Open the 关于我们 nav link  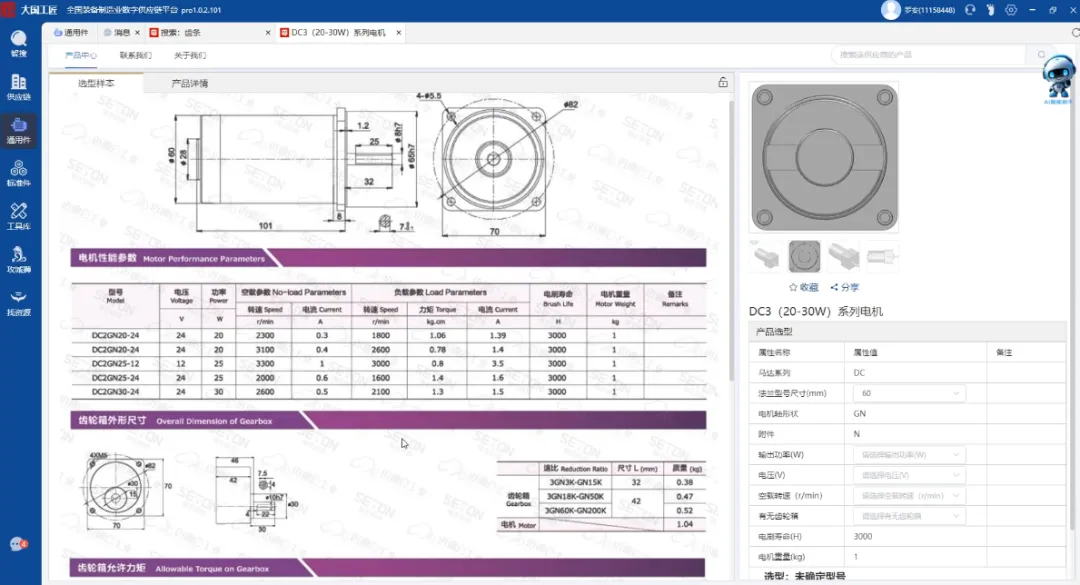(189, 55)
